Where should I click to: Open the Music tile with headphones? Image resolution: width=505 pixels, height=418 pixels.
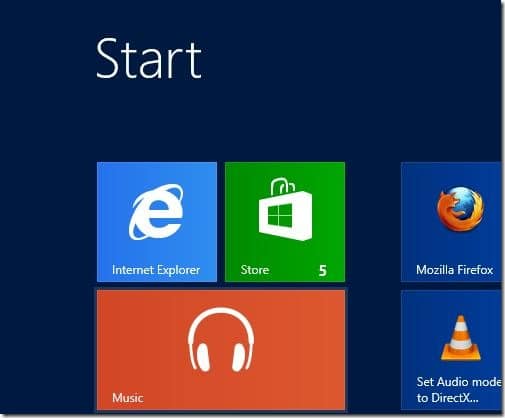[221, 350]
